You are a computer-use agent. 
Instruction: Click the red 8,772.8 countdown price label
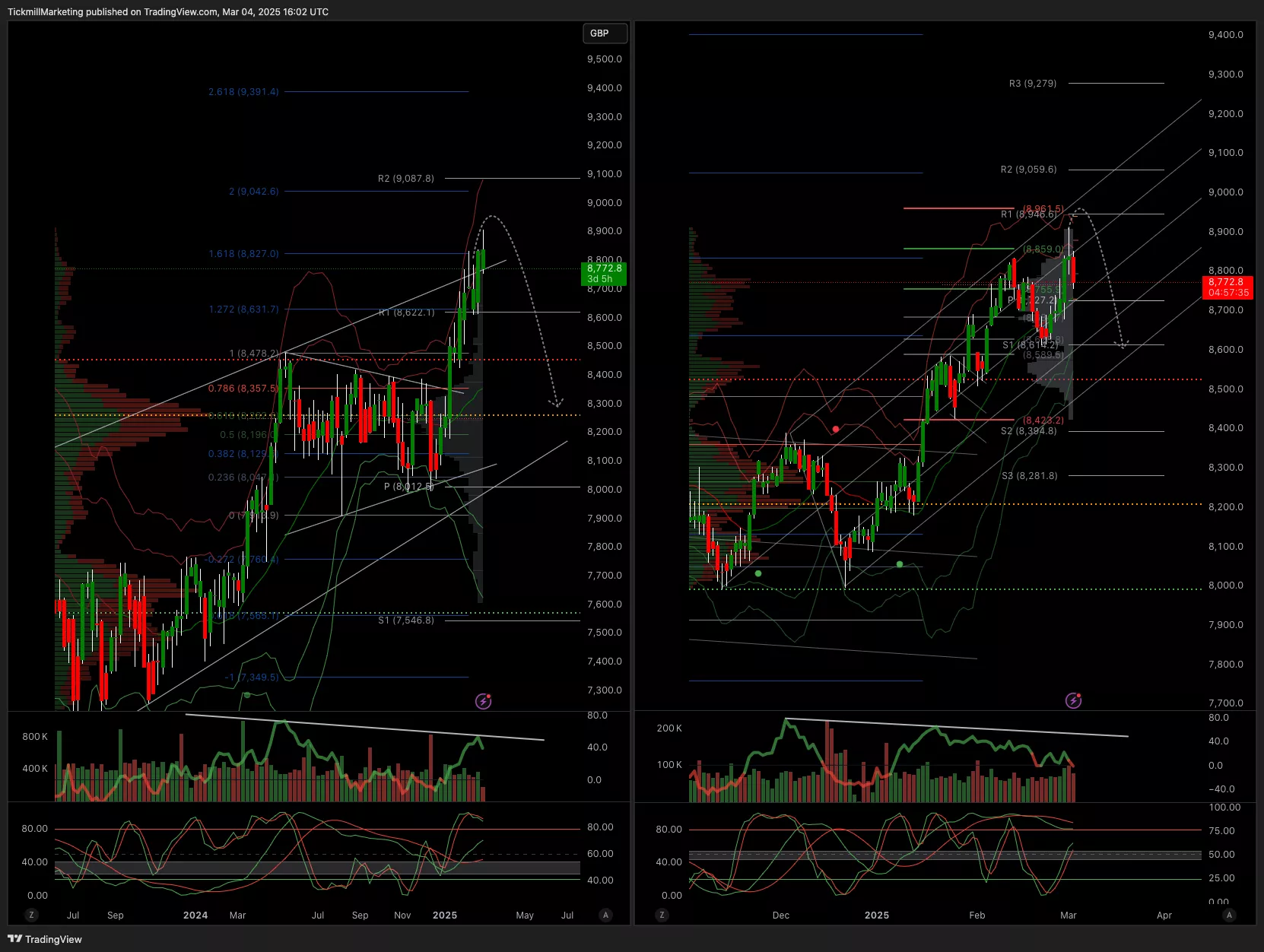pyautogui.click(x=1227, y=287)
